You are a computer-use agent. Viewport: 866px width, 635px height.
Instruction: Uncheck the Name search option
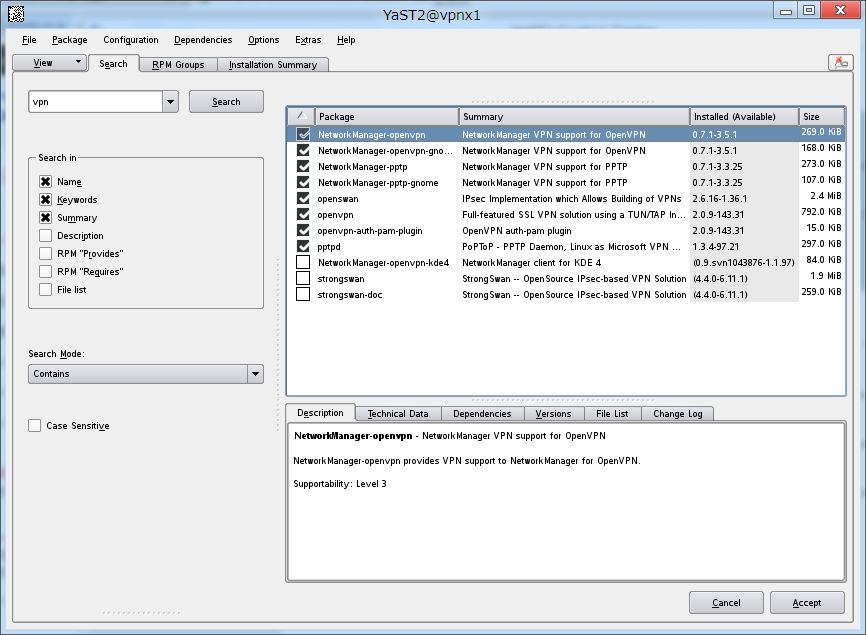pos(46,182)
